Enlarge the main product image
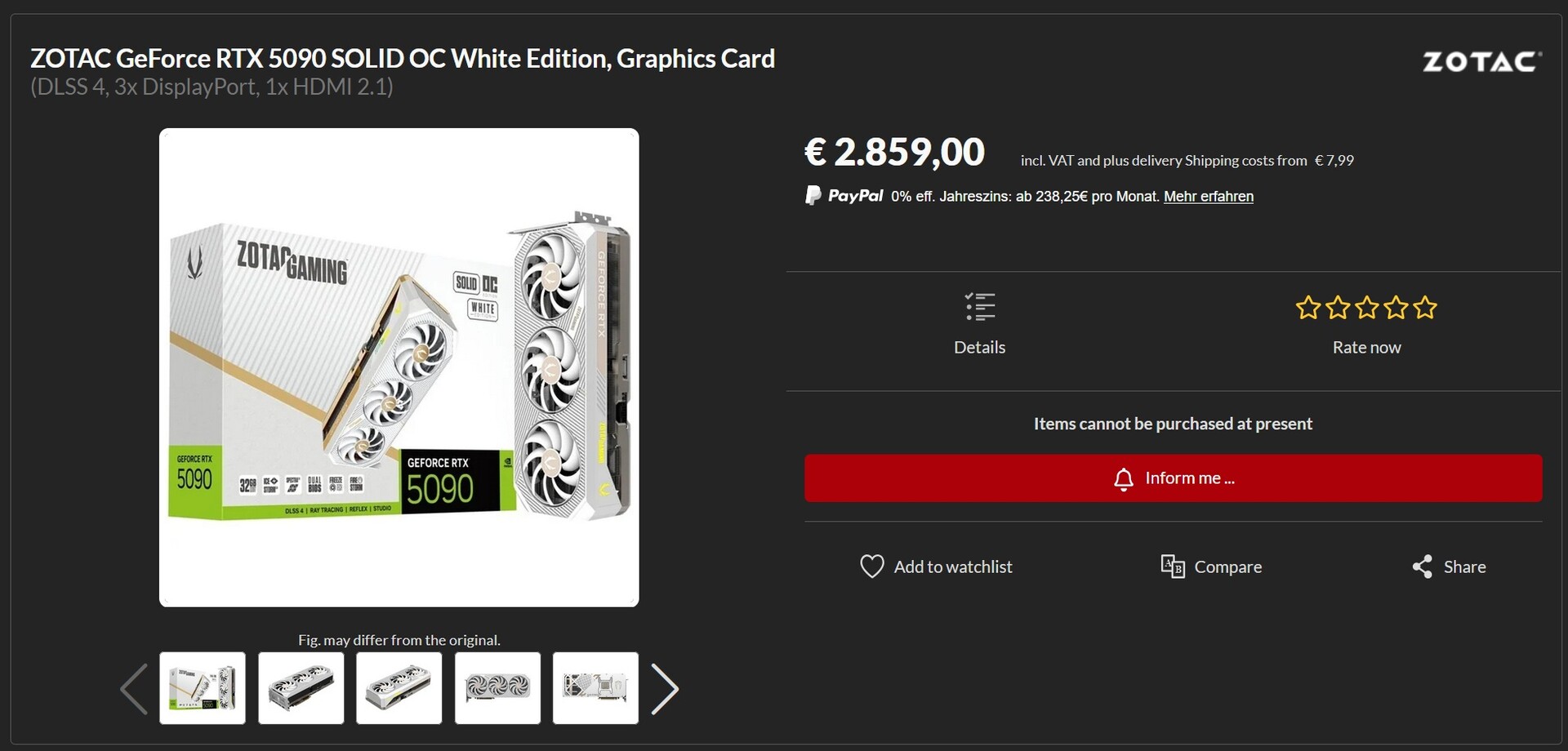 coord(399,367)
